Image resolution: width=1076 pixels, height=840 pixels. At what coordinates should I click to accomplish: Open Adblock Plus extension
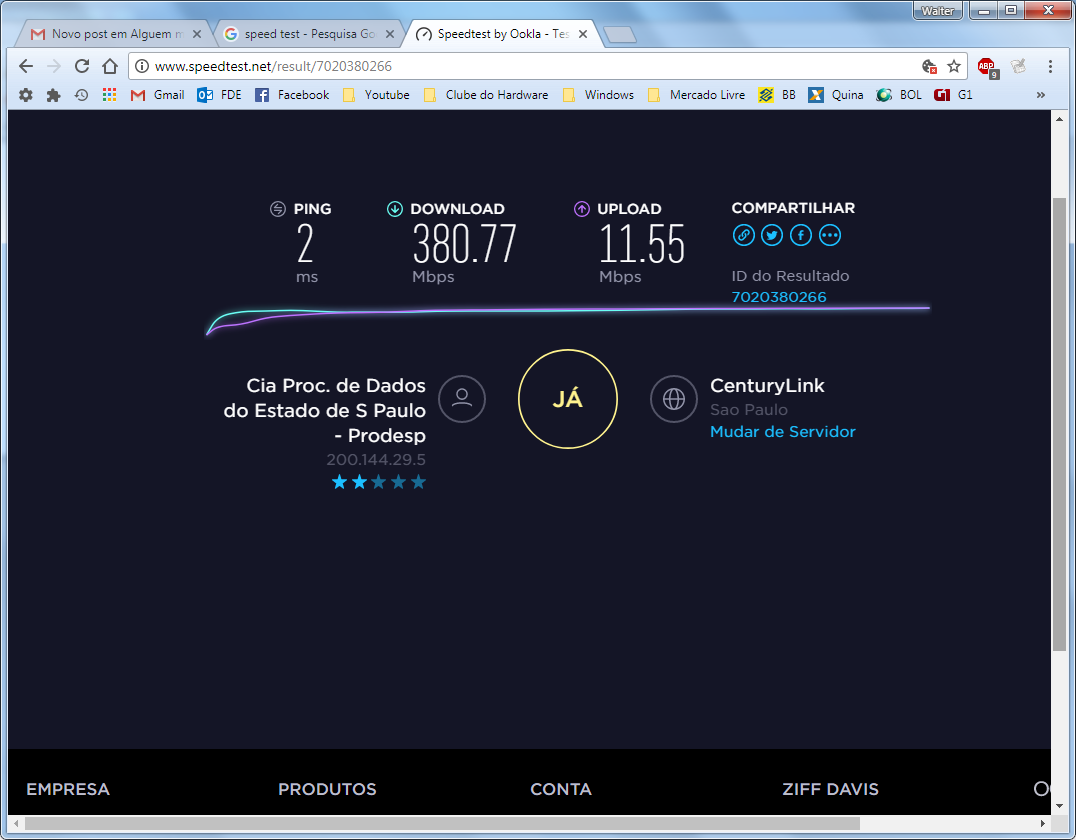click(x=988, y=67)
